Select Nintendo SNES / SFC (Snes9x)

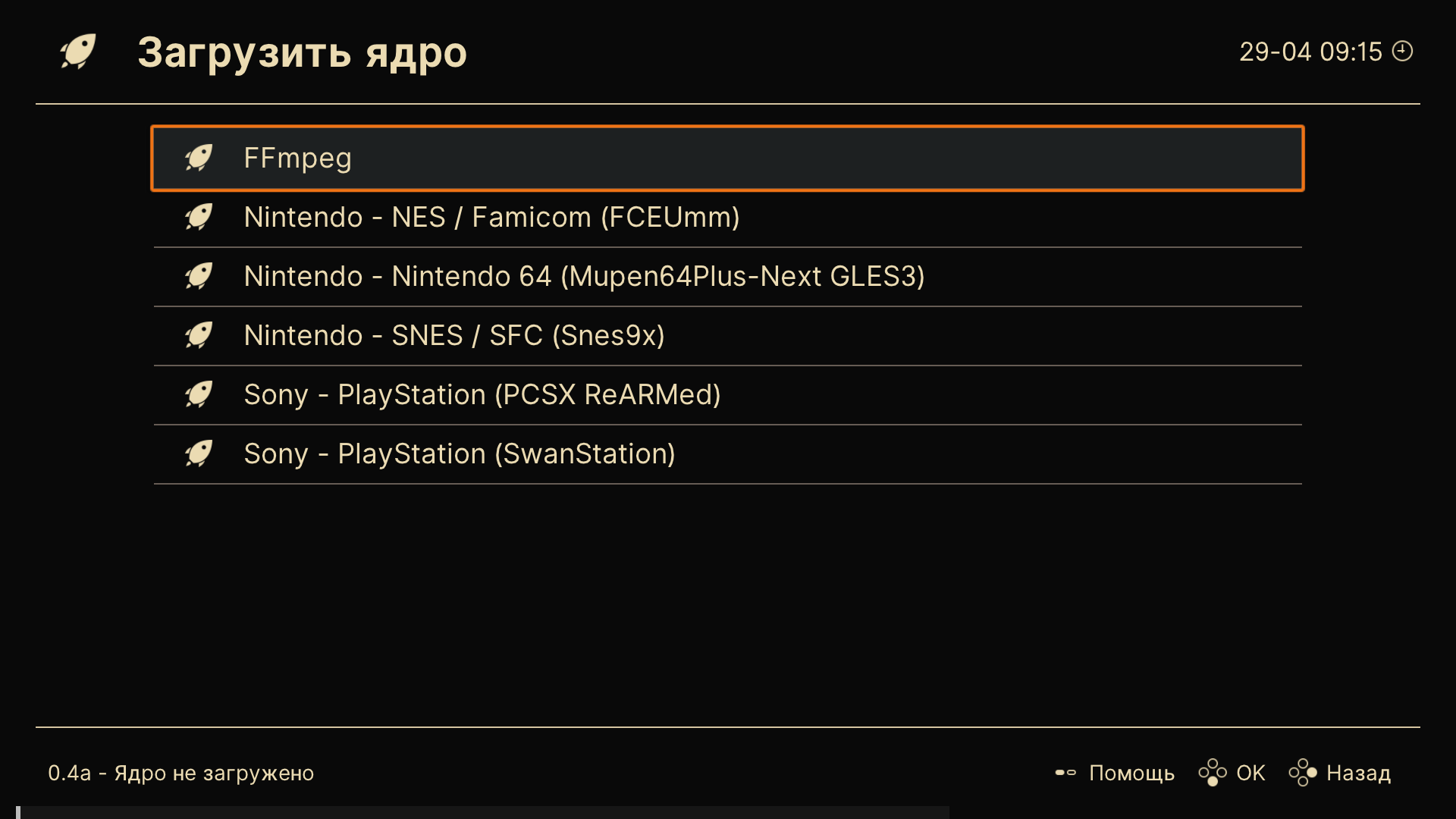point(727,336)
